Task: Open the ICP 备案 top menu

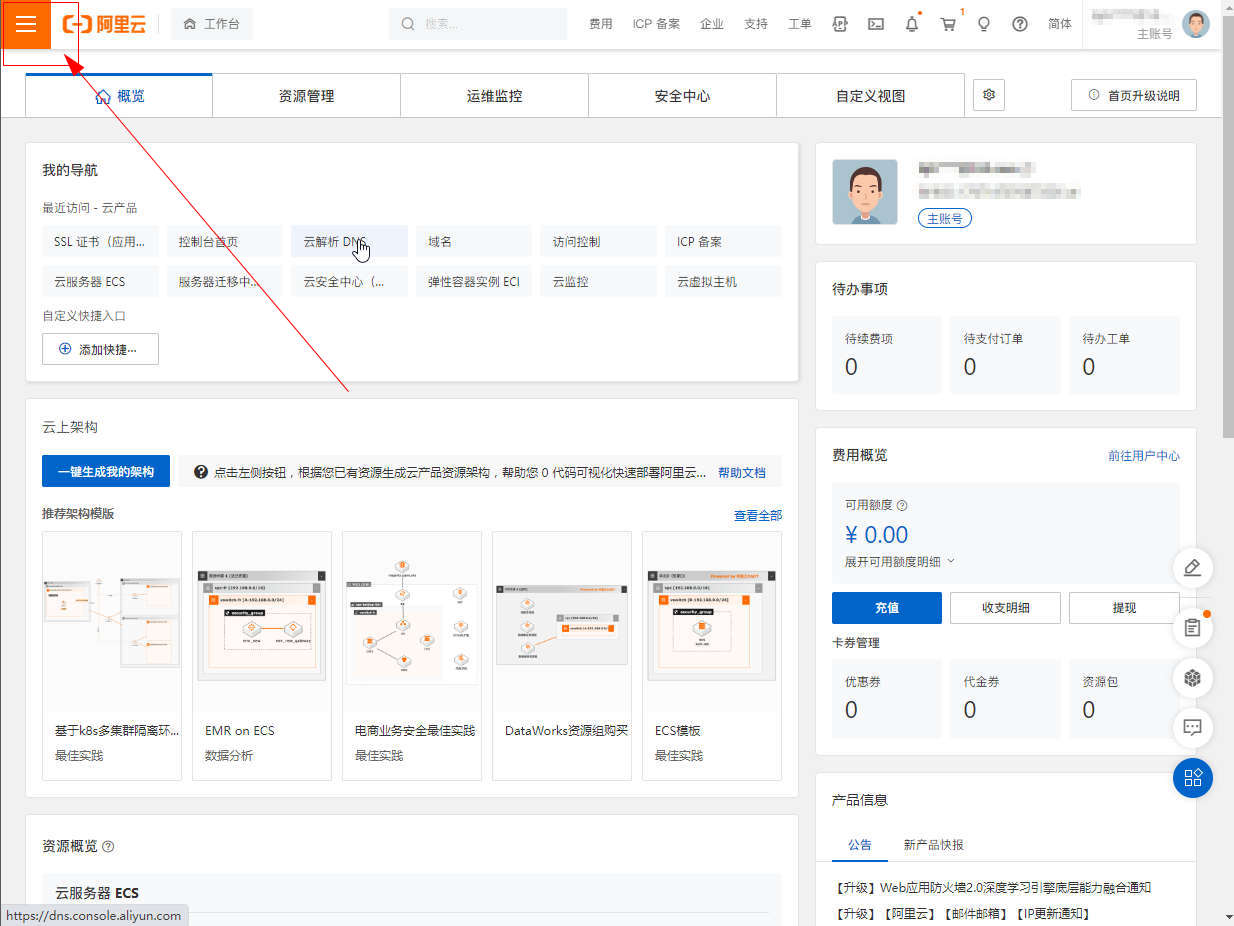Action: [x=656, y=24]
